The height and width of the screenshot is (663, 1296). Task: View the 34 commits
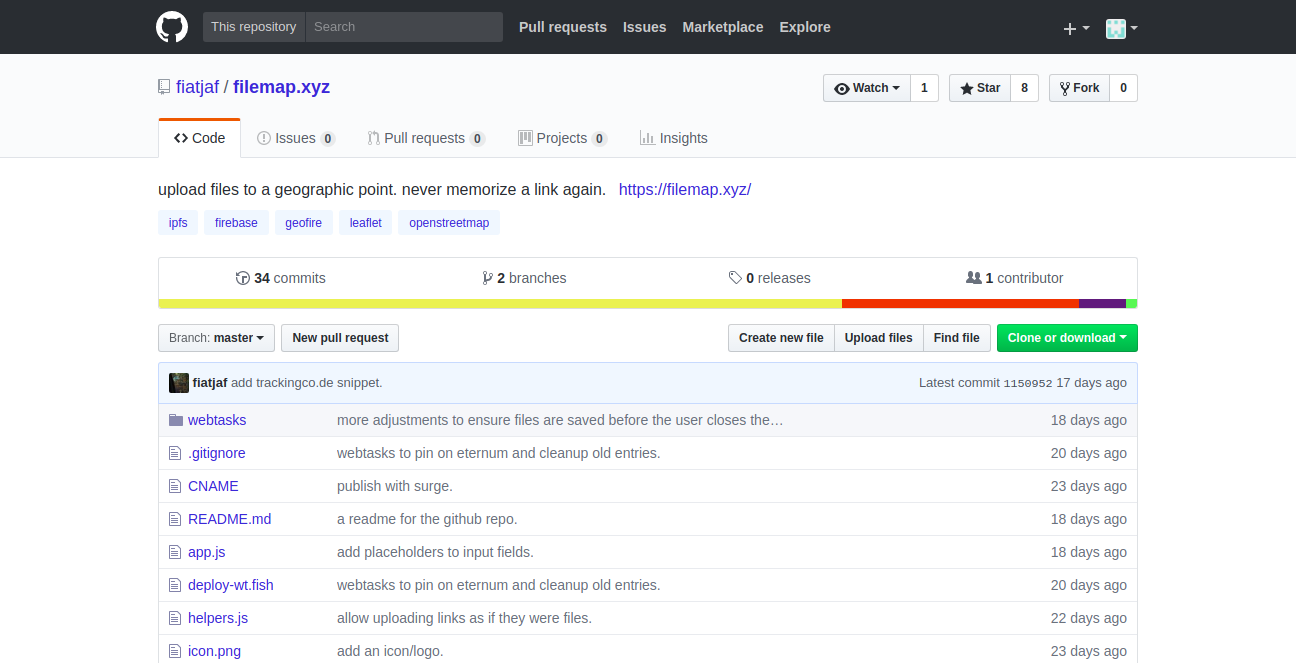(x=281, y=278)
